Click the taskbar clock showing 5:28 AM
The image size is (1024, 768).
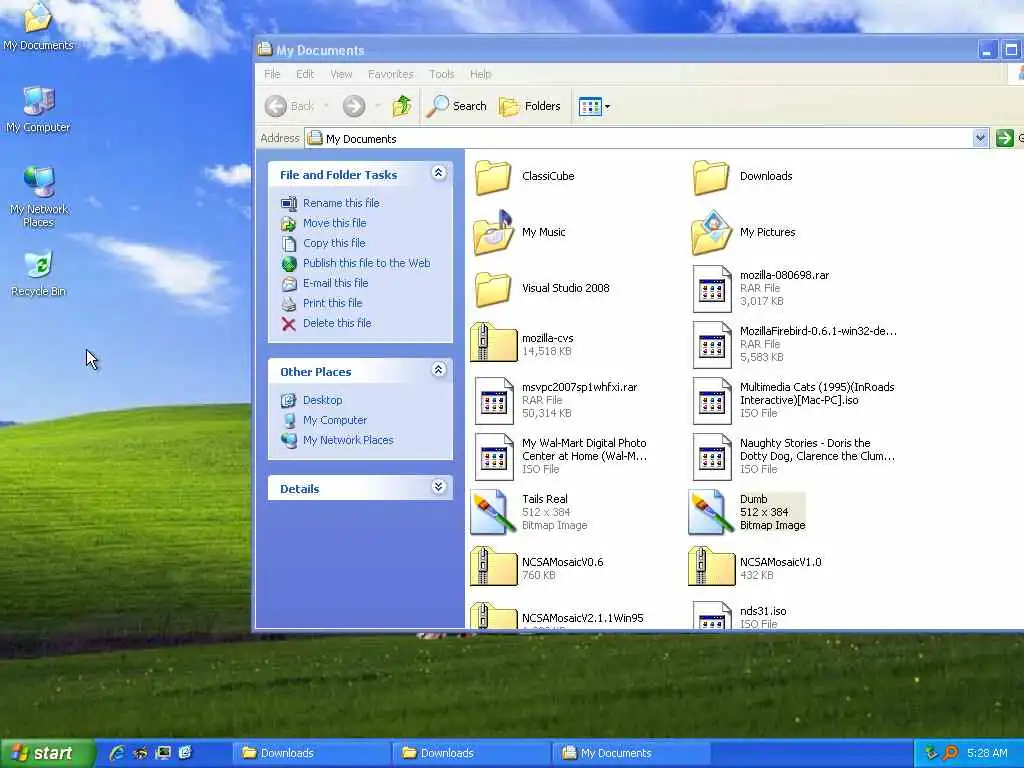point(987,753)
